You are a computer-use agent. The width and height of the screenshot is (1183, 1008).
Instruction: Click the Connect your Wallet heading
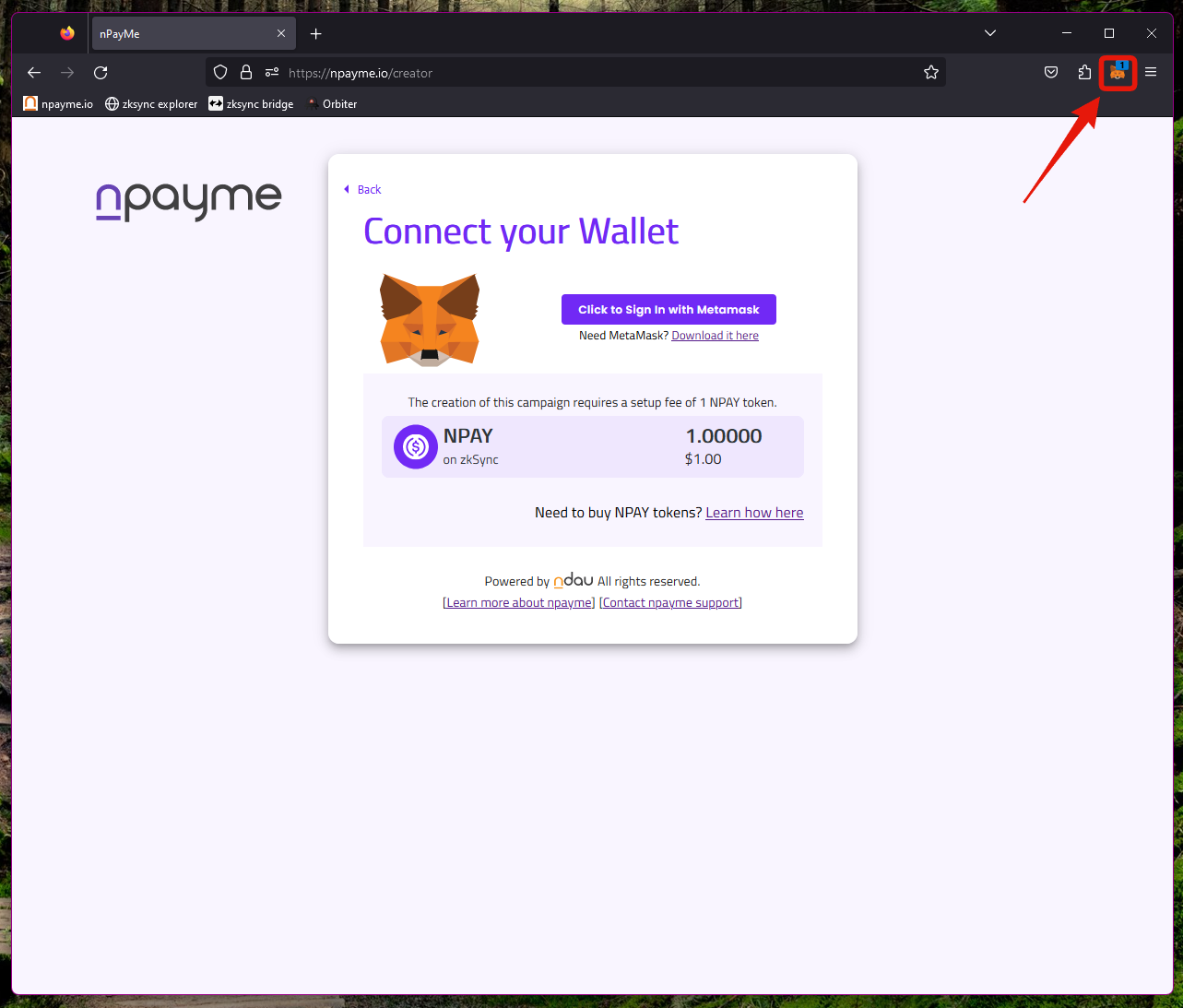click(521, 231)
